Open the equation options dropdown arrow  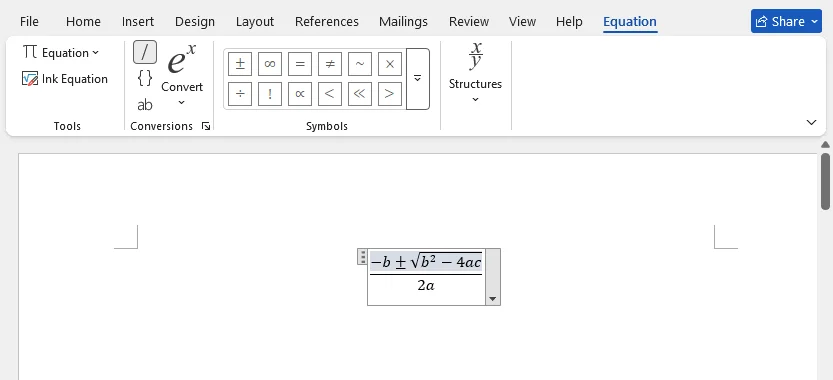pos(492,299)
